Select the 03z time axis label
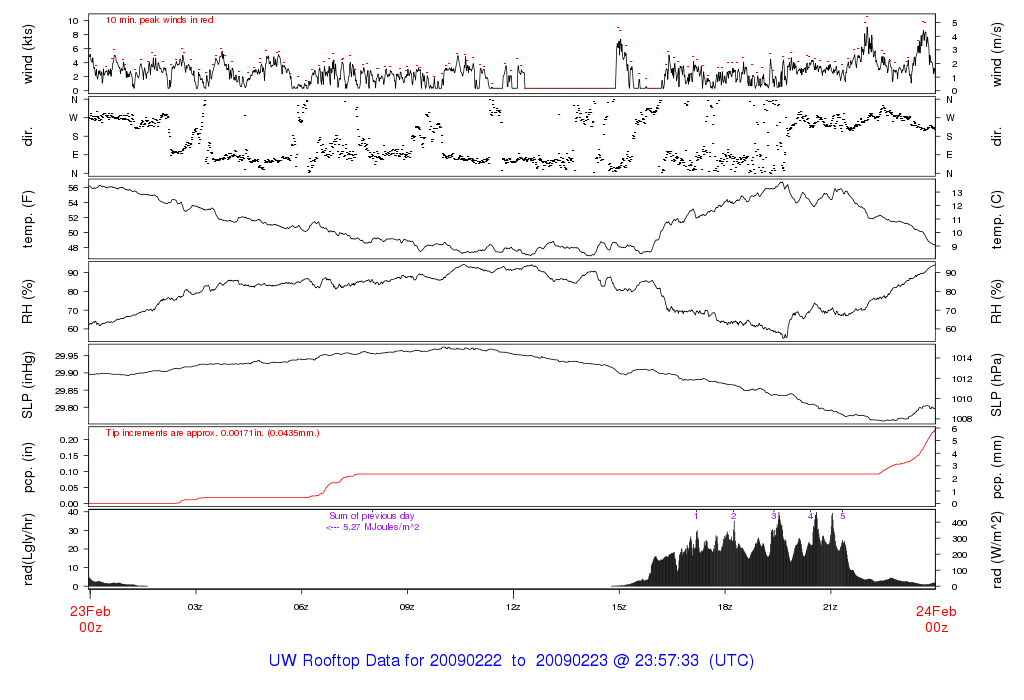Image resolution: width=1024 pixels, height=700 pixels. [x=195, y=606]
